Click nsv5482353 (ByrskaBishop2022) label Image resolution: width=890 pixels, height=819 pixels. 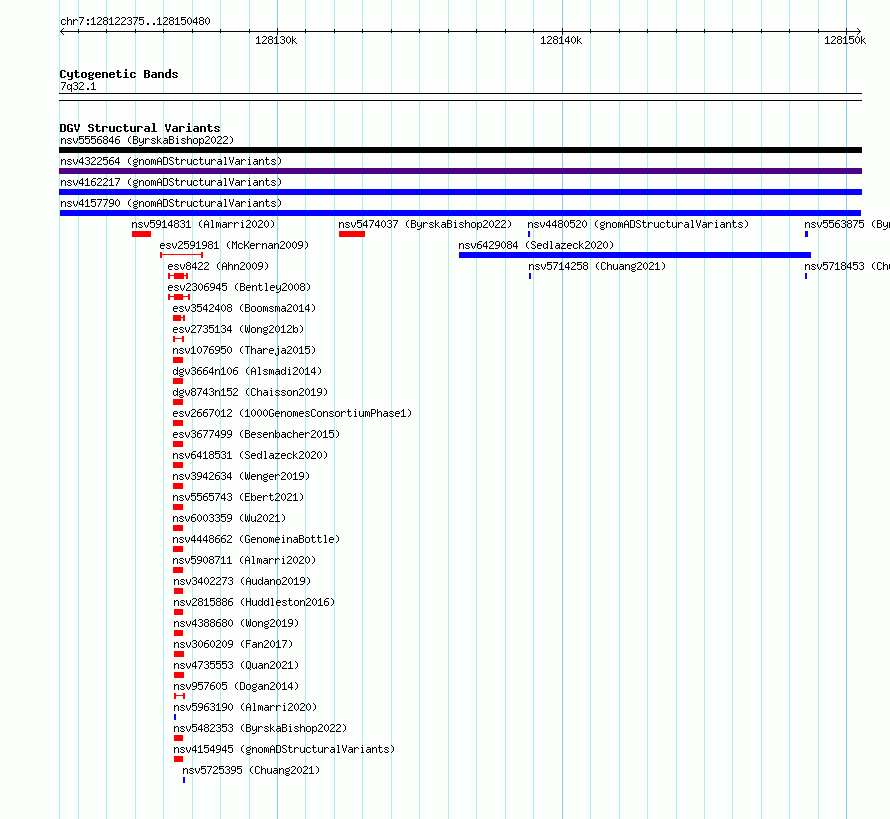260,728
